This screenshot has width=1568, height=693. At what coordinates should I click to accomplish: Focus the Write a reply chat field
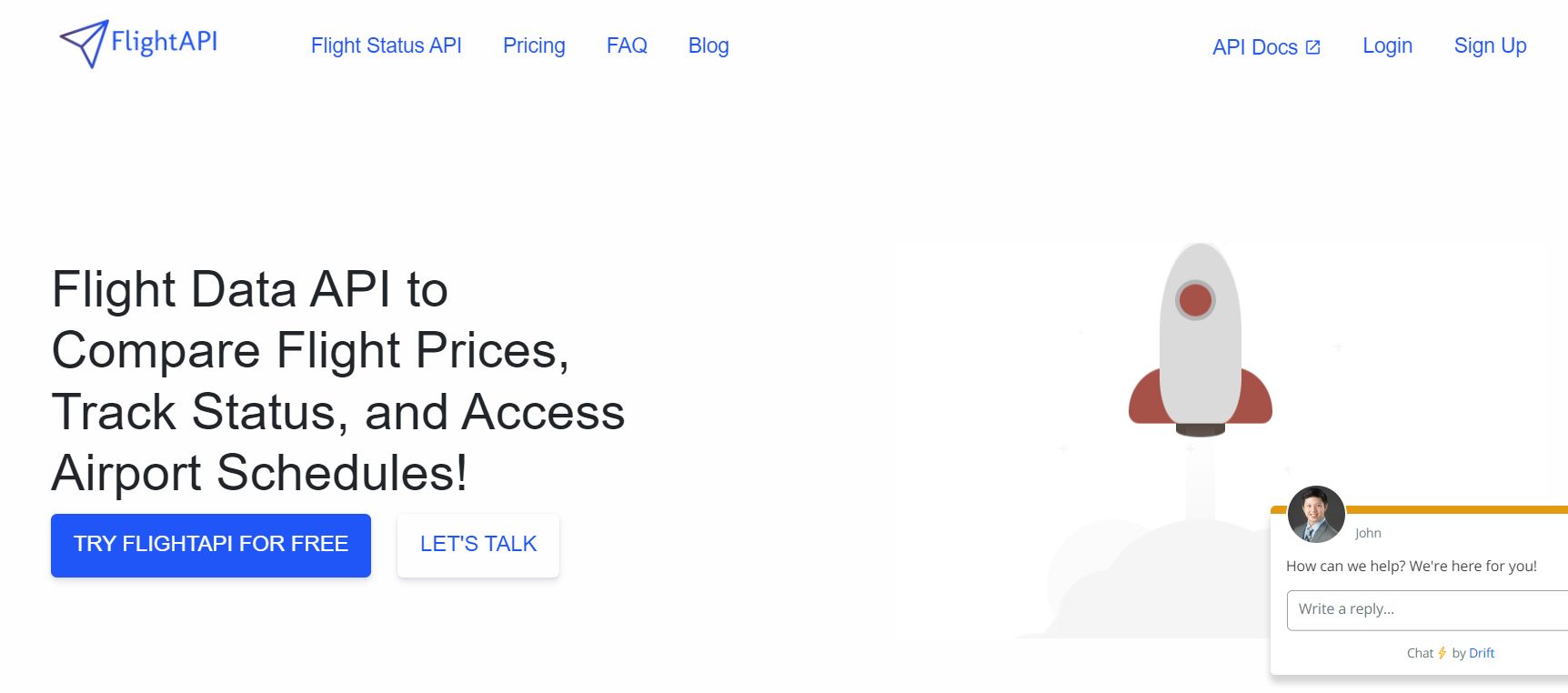click(x=1427, y=609)
